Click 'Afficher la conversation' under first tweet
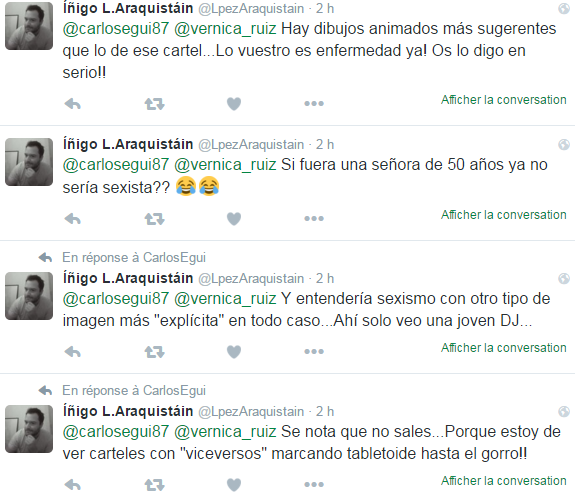 pos(503,100)
